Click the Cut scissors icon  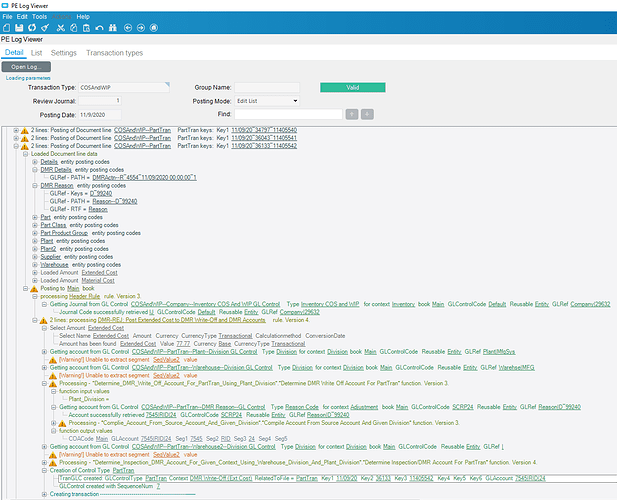61,28
